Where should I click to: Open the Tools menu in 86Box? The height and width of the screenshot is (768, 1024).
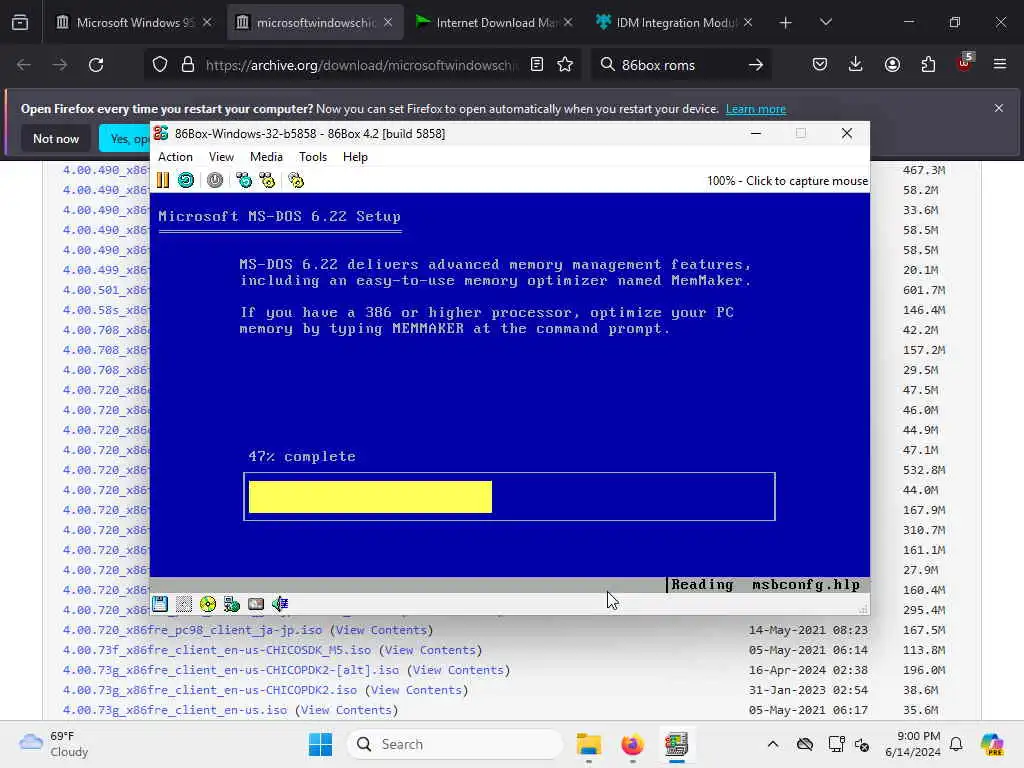pos(313,157)
